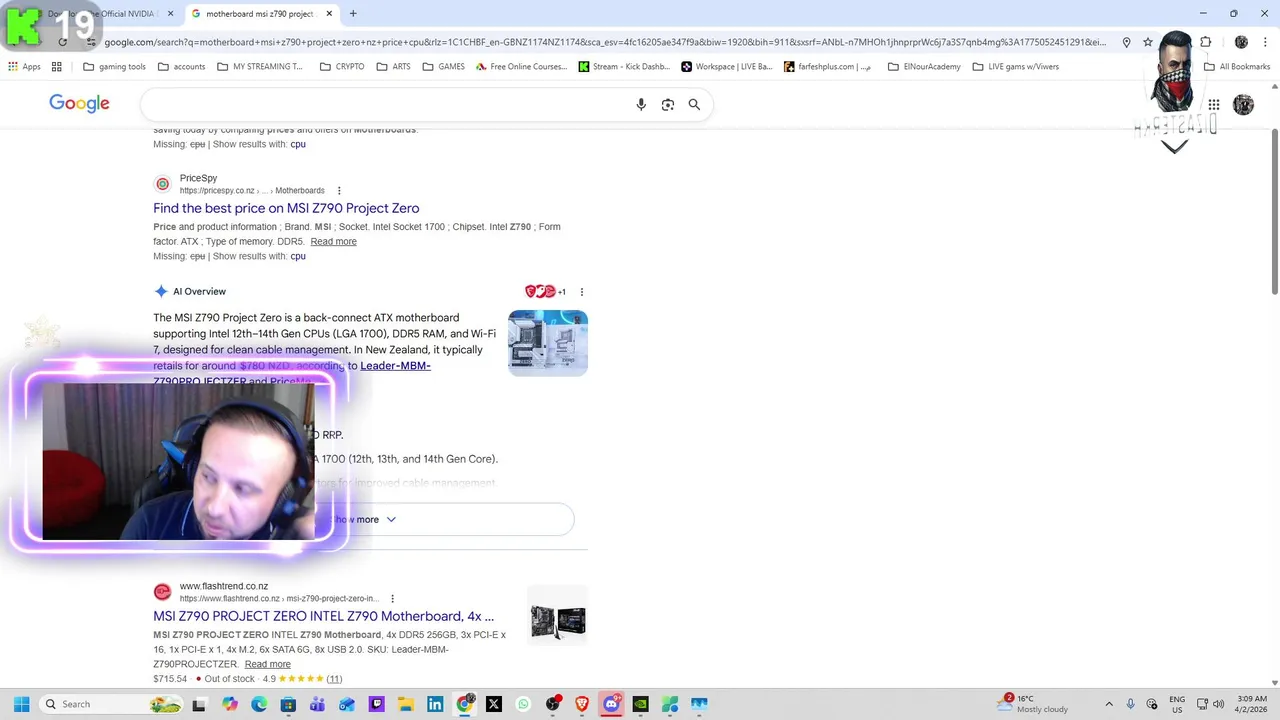Open Brave browser from the taskbar
The height and width of the screenshot is (720, 1280).
[x=582, y=704]
